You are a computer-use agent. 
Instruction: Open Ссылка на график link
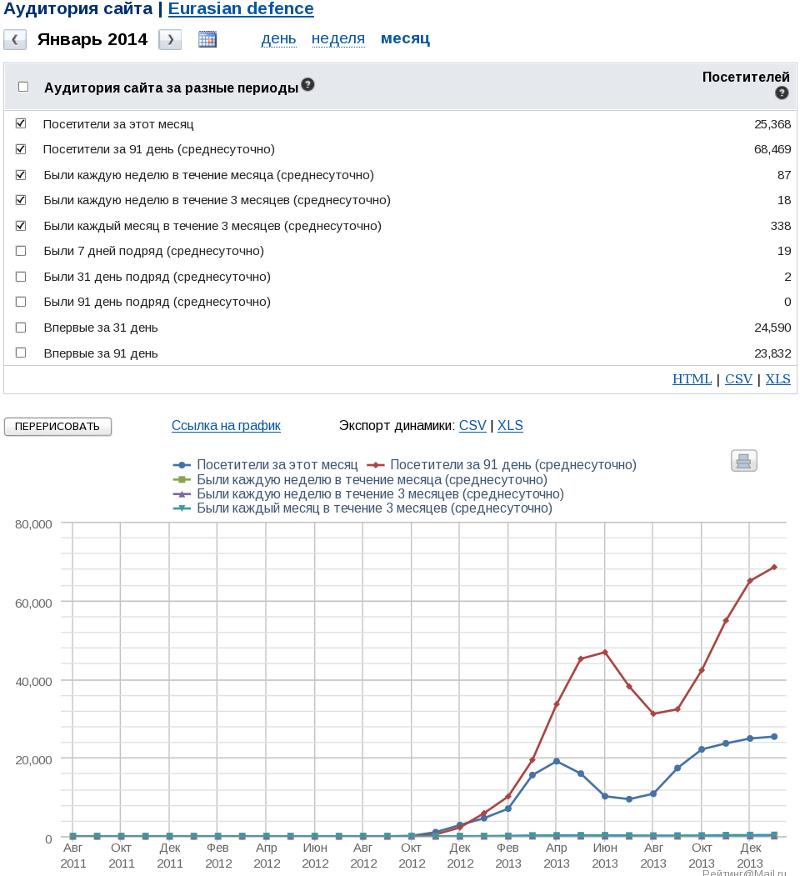pyautogui.click(x=226, y=426)
